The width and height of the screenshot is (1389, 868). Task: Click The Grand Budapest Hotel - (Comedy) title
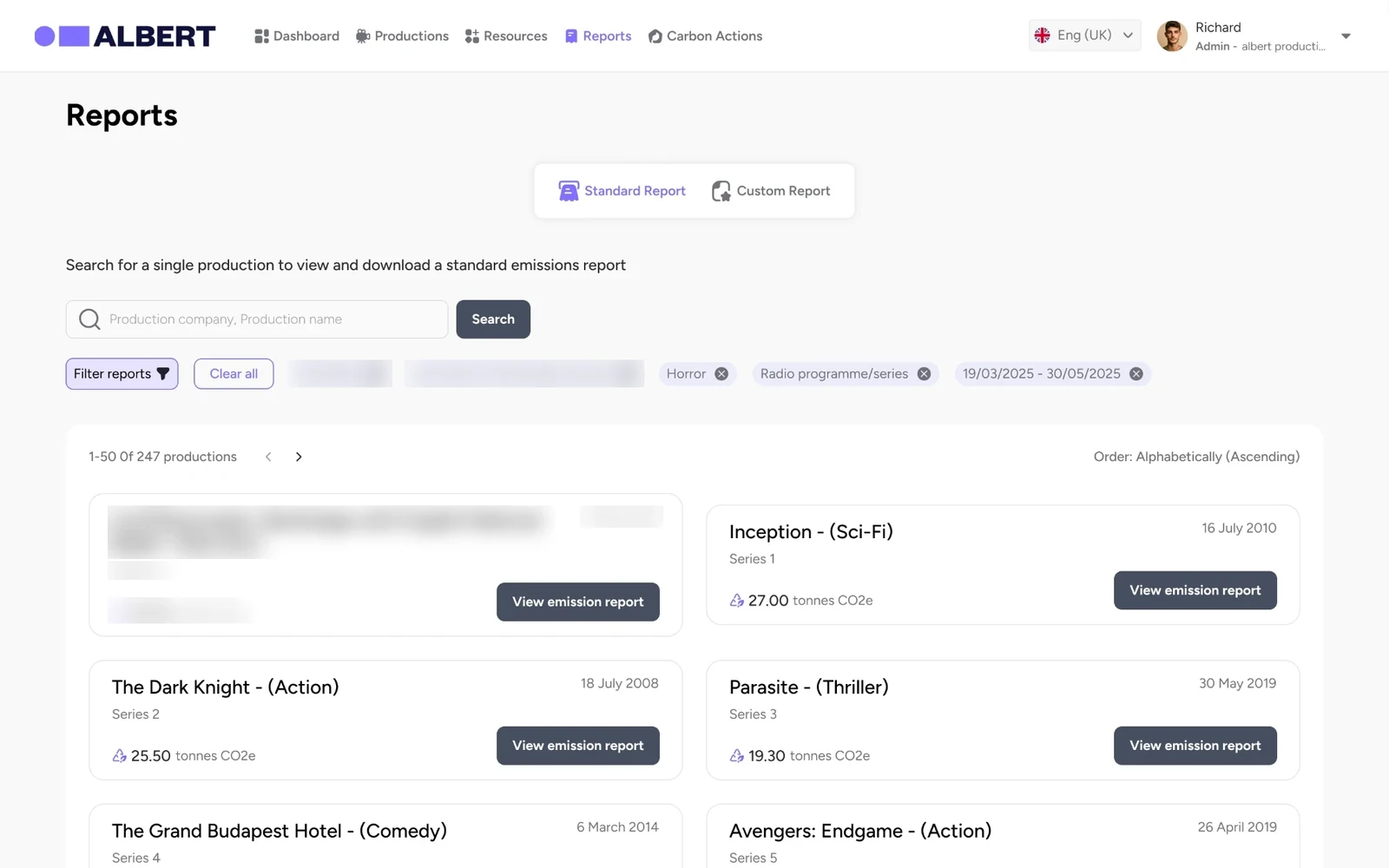280,831
